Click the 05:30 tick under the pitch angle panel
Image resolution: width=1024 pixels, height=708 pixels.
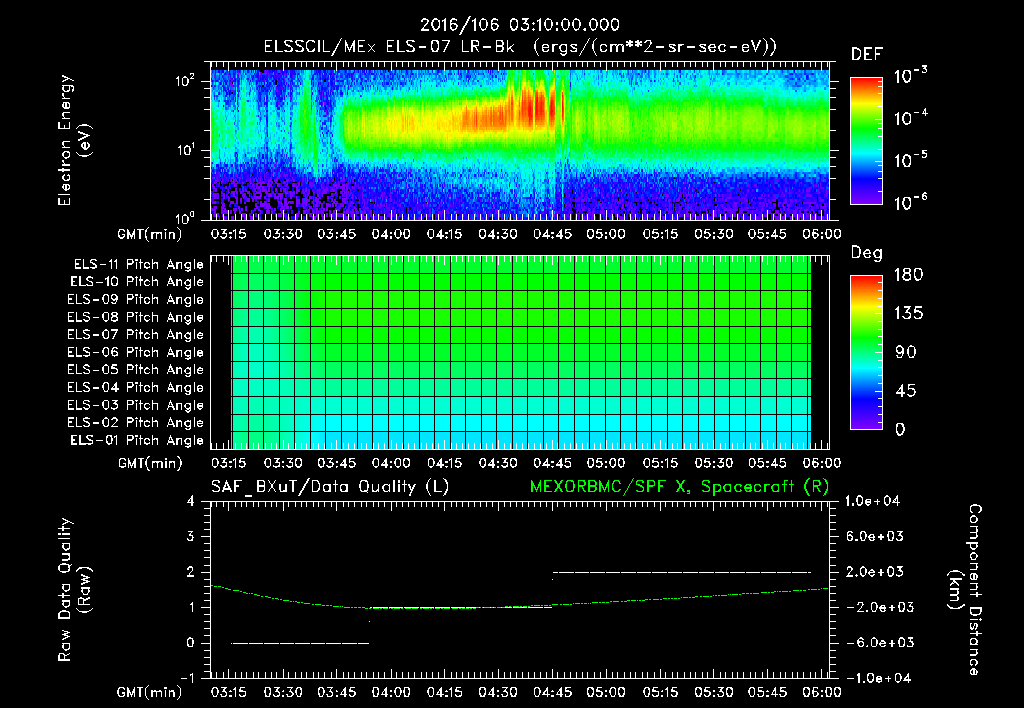pyautogui.click(x=713, y=463)
